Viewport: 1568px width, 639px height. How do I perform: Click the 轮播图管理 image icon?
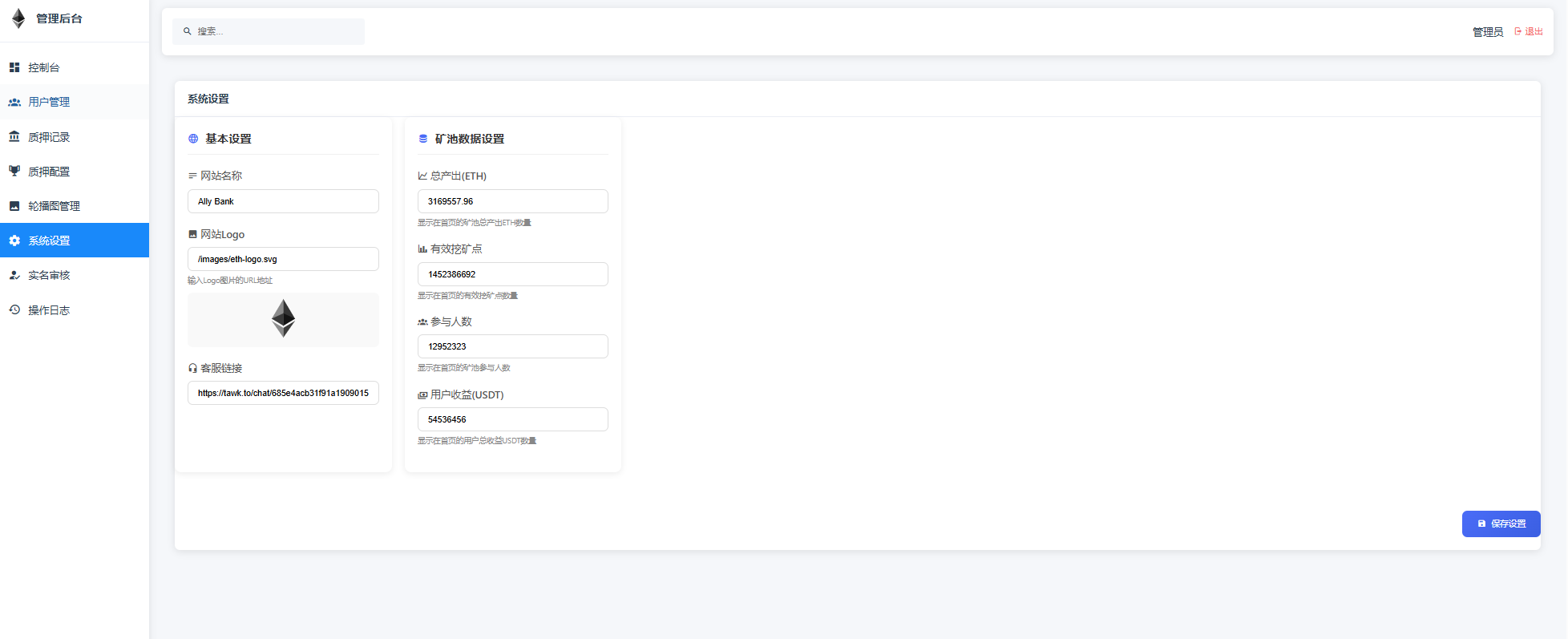(14, 206)
